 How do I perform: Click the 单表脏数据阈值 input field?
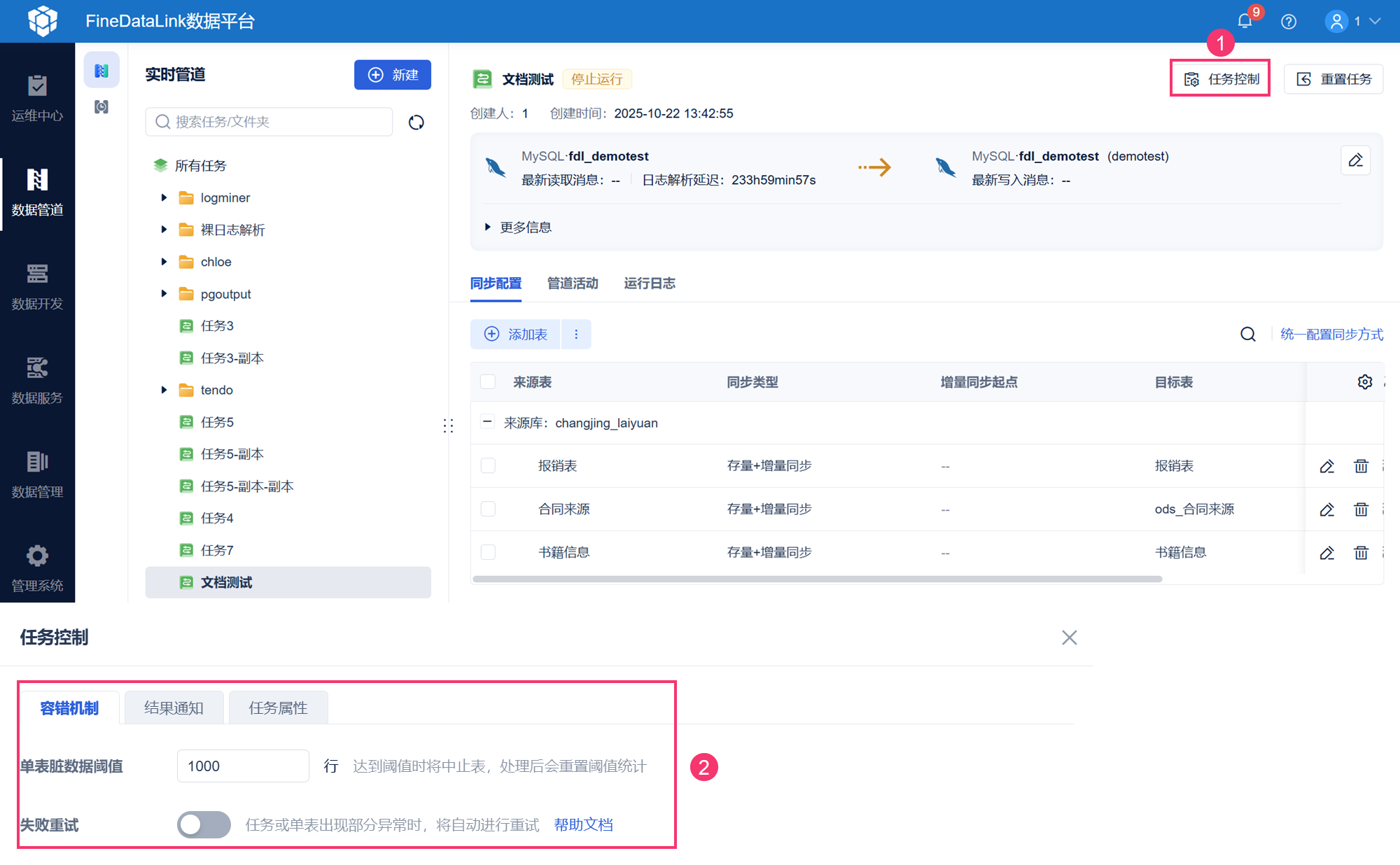[x=243, y=766]
